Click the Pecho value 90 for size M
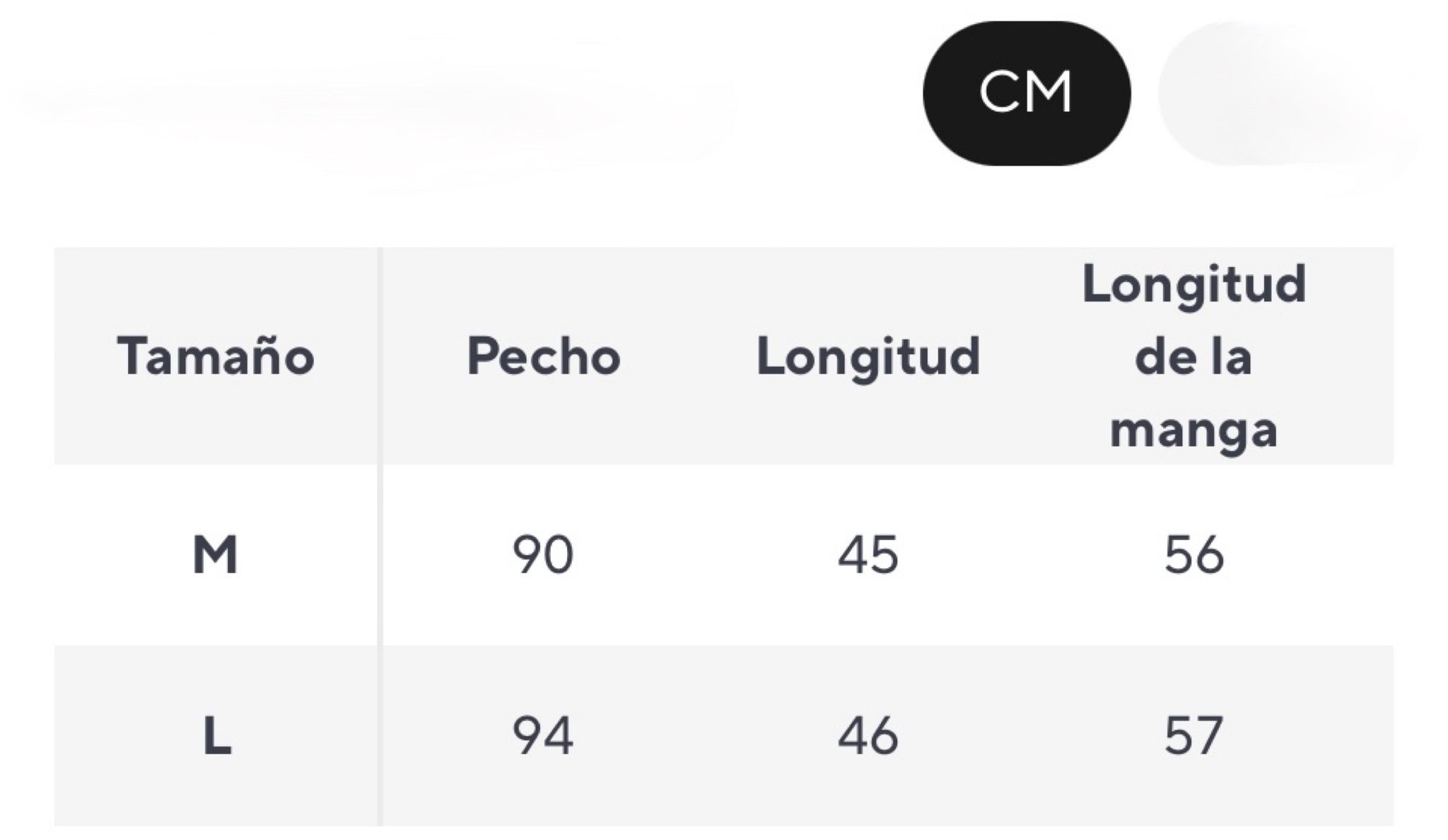The image size is (1448, 840). click(543, 555)
